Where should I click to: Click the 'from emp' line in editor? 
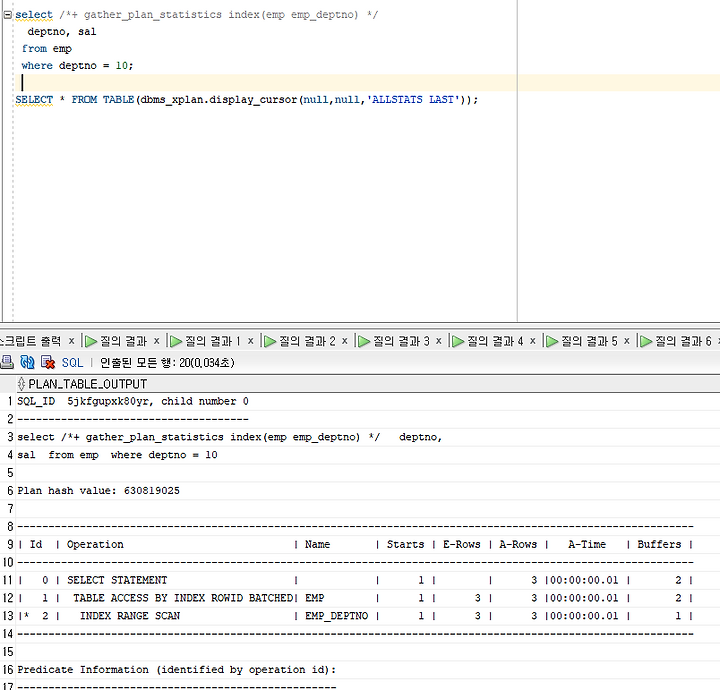pyautogui.click(x=47, y=49)
